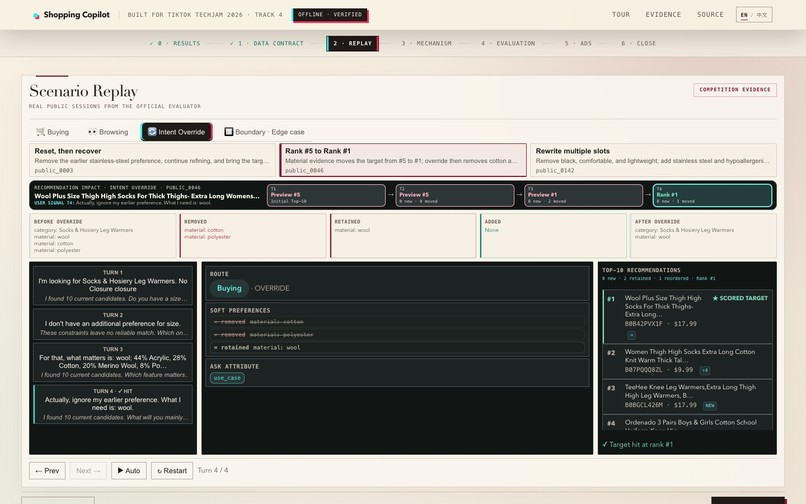Select the T4 Rank #1 timeline marker
The image size is (806, 504).
[x=712, y=195]
